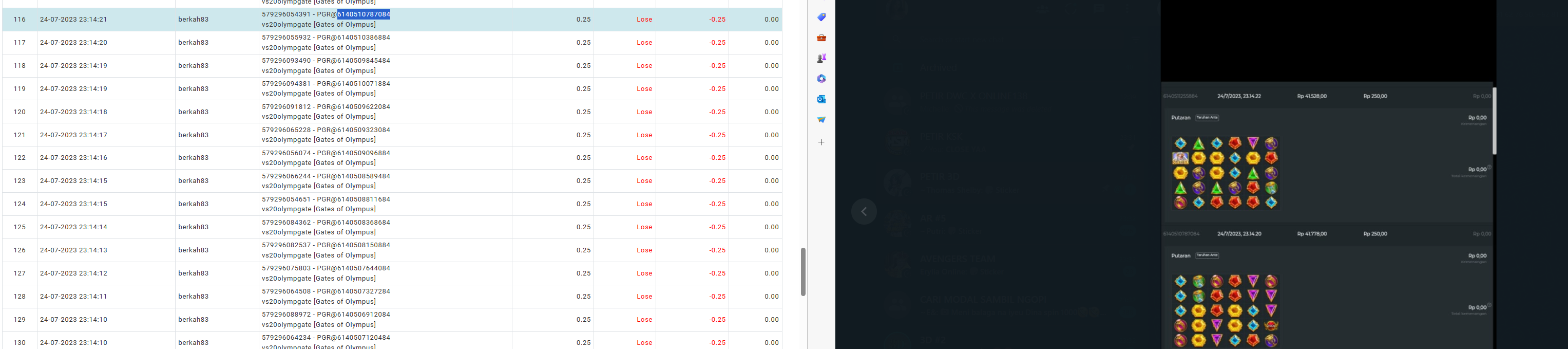1568x349 pixels.
Task: Click the balance Rp 41.528,00 in the history panel
Action: [1312, 96]
